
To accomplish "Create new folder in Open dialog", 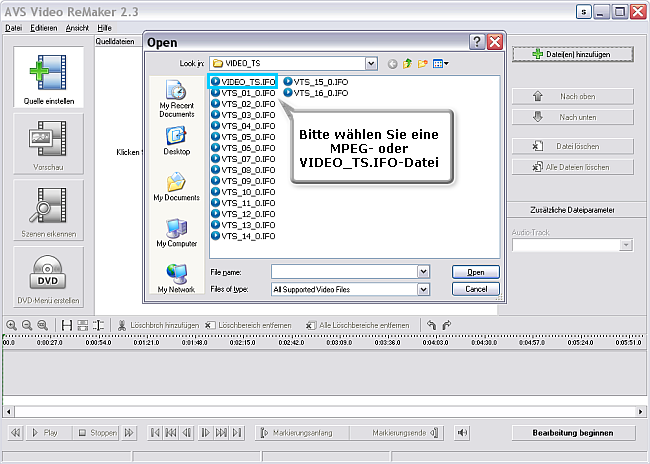I will point(422,64).
